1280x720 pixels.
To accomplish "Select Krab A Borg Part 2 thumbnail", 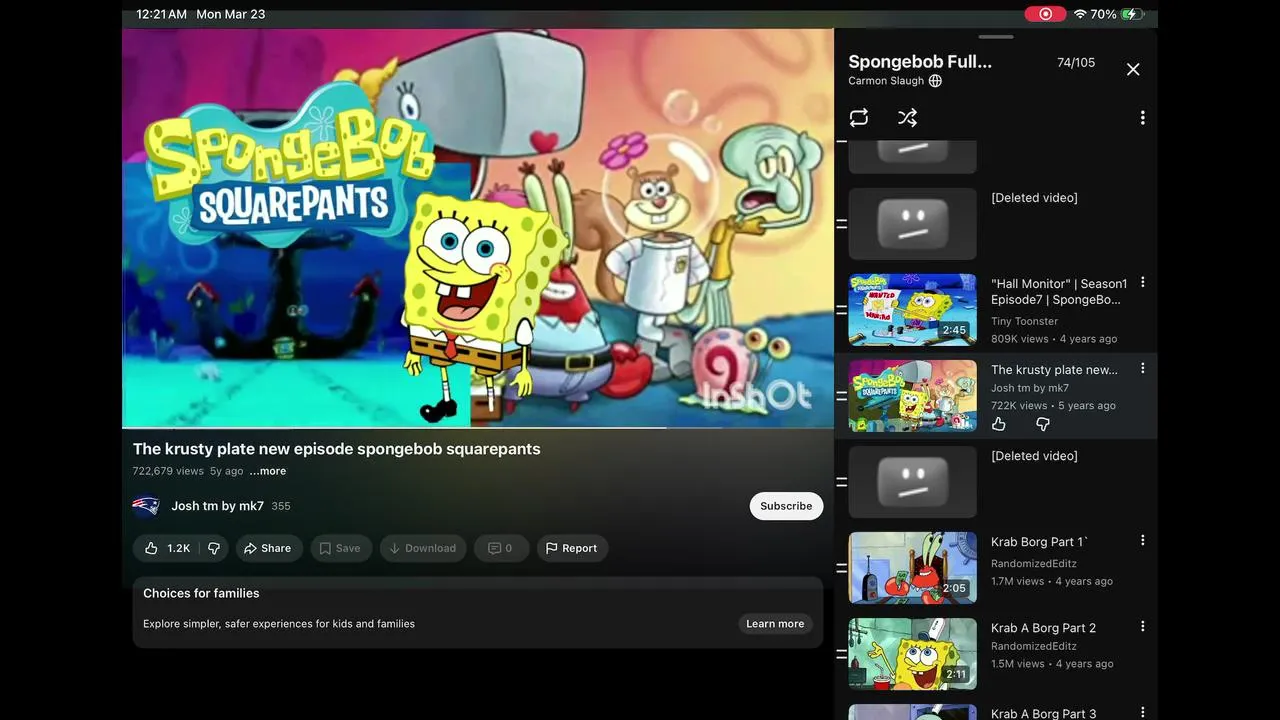I will [x=912, y=654].
